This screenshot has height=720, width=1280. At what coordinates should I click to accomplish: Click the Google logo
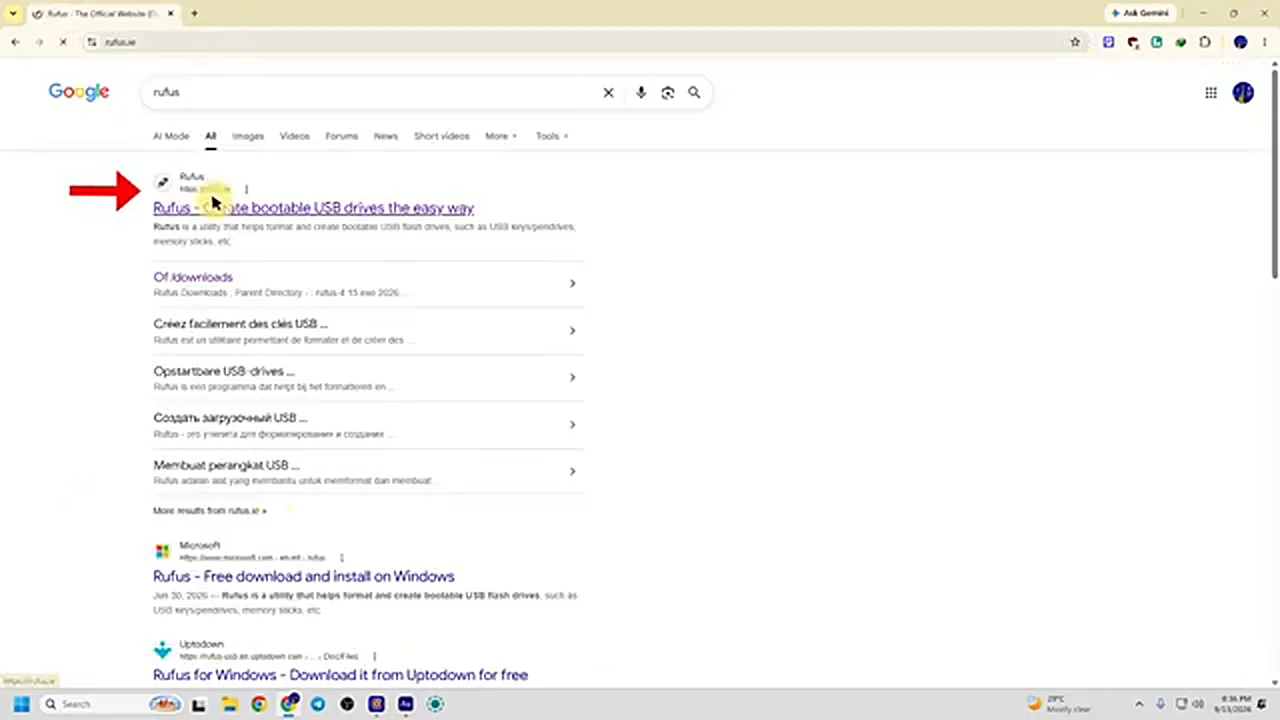[79, 92]
